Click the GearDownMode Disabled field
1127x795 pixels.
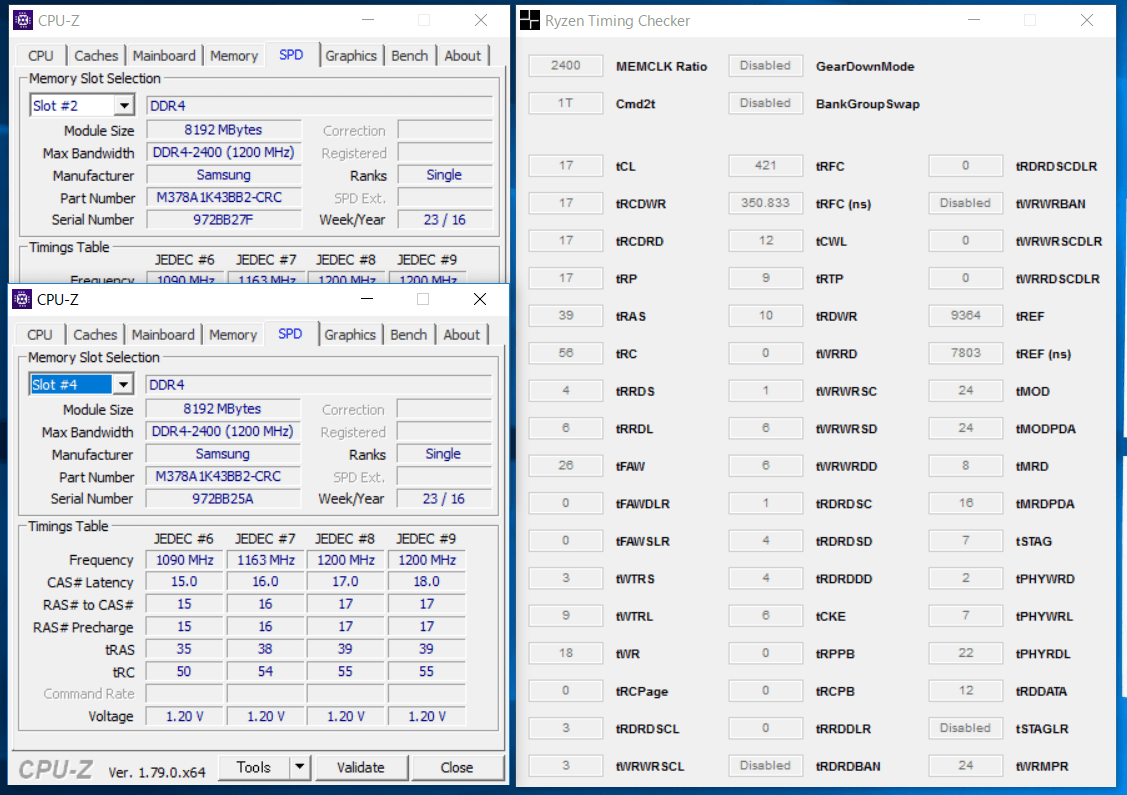pyautogui.click(x=765, y=65)
